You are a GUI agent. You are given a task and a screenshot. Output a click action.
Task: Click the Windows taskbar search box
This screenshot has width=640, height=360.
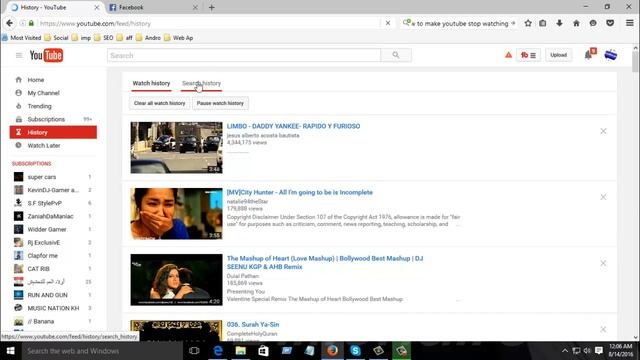[101, 351]
